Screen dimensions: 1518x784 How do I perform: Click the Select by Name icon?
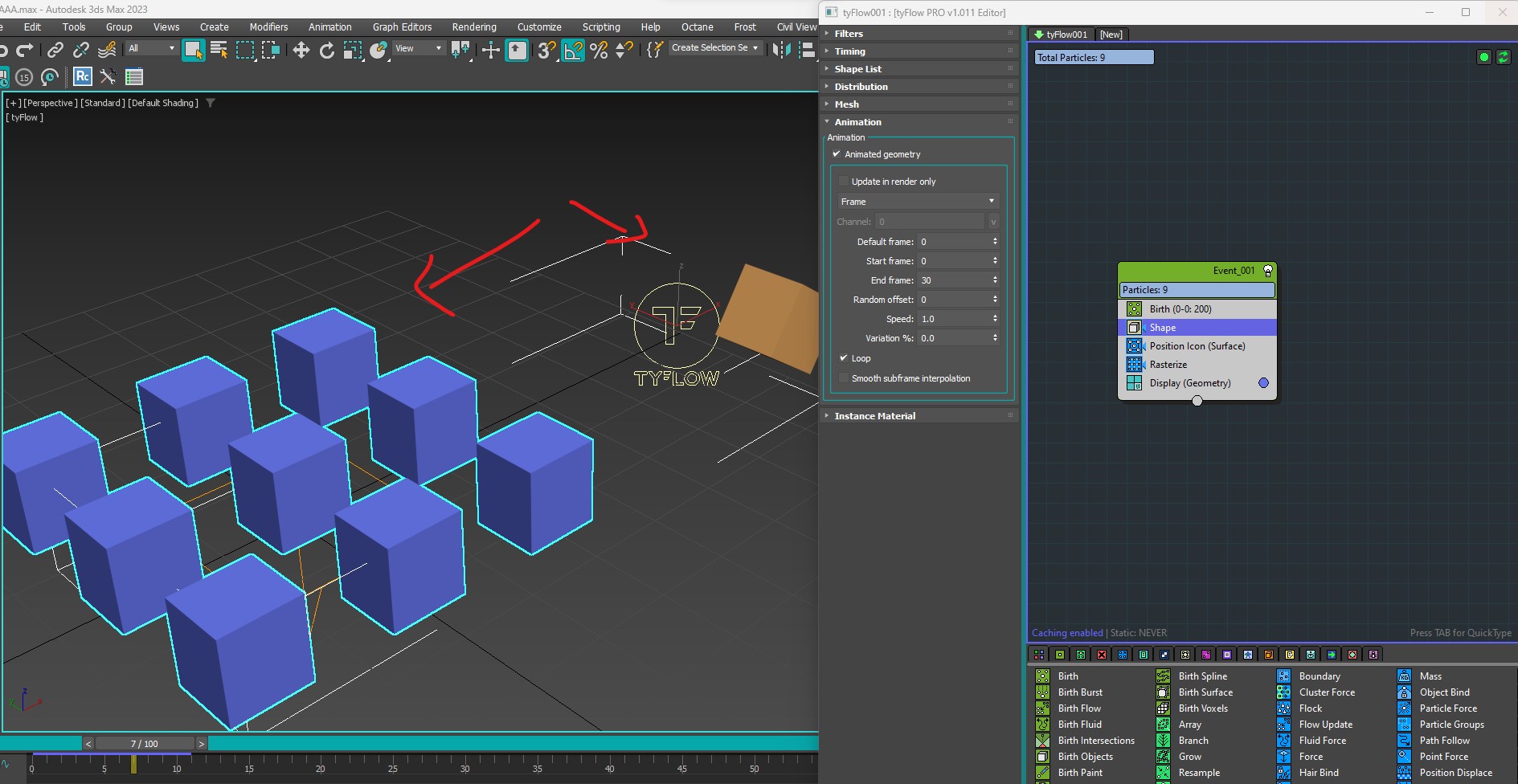tap(219, 50)
